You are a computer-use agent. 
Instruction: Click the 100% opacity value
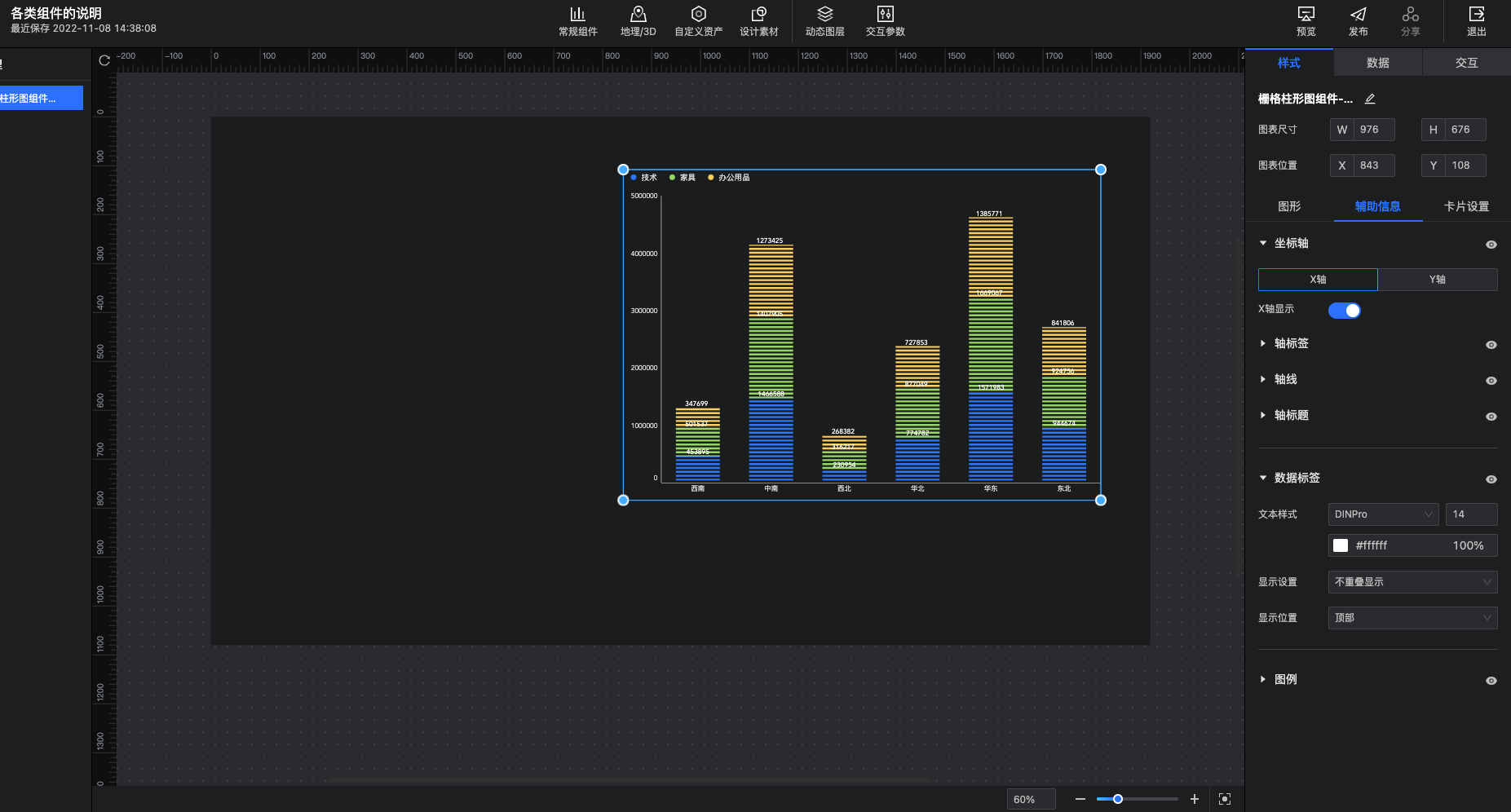tap(1468, 545)
